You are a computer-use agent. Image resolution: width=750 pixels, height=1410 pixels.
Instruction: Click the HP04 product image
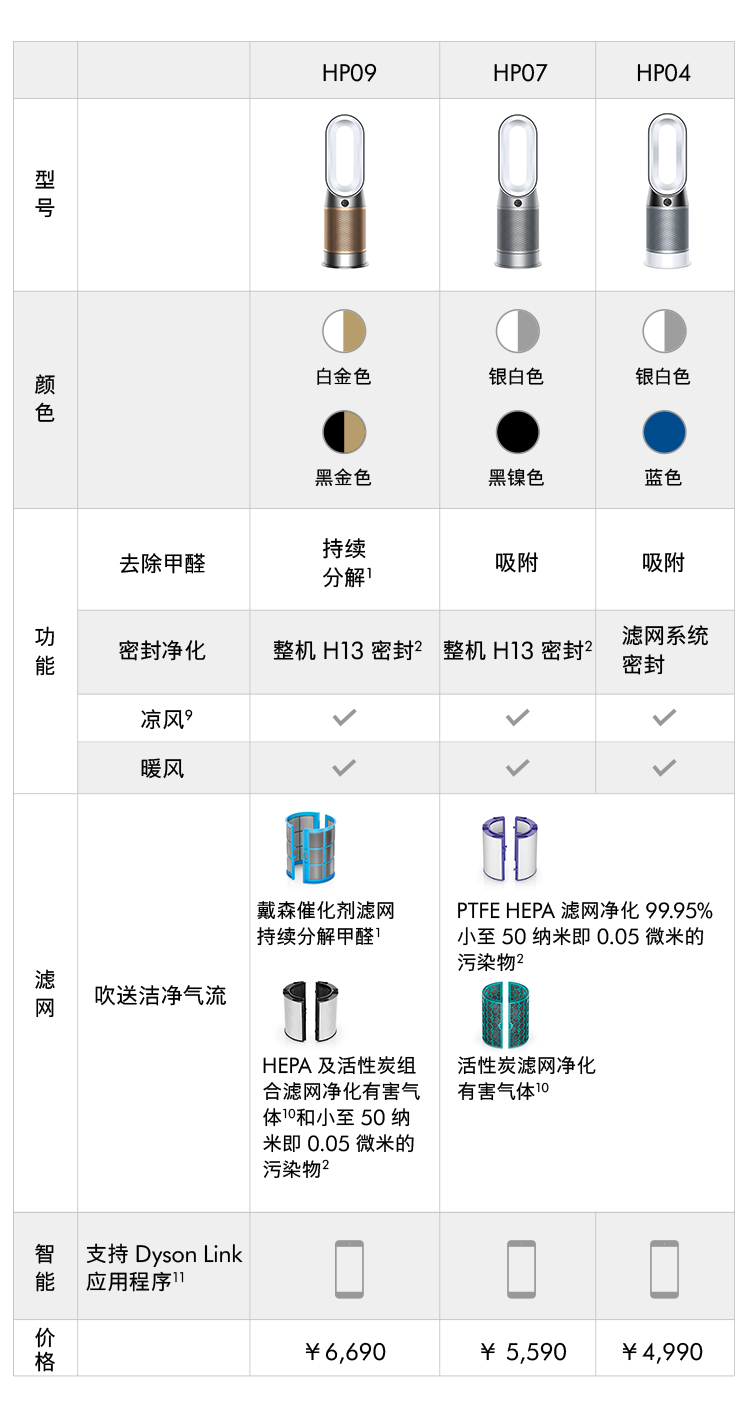[665, 193]
